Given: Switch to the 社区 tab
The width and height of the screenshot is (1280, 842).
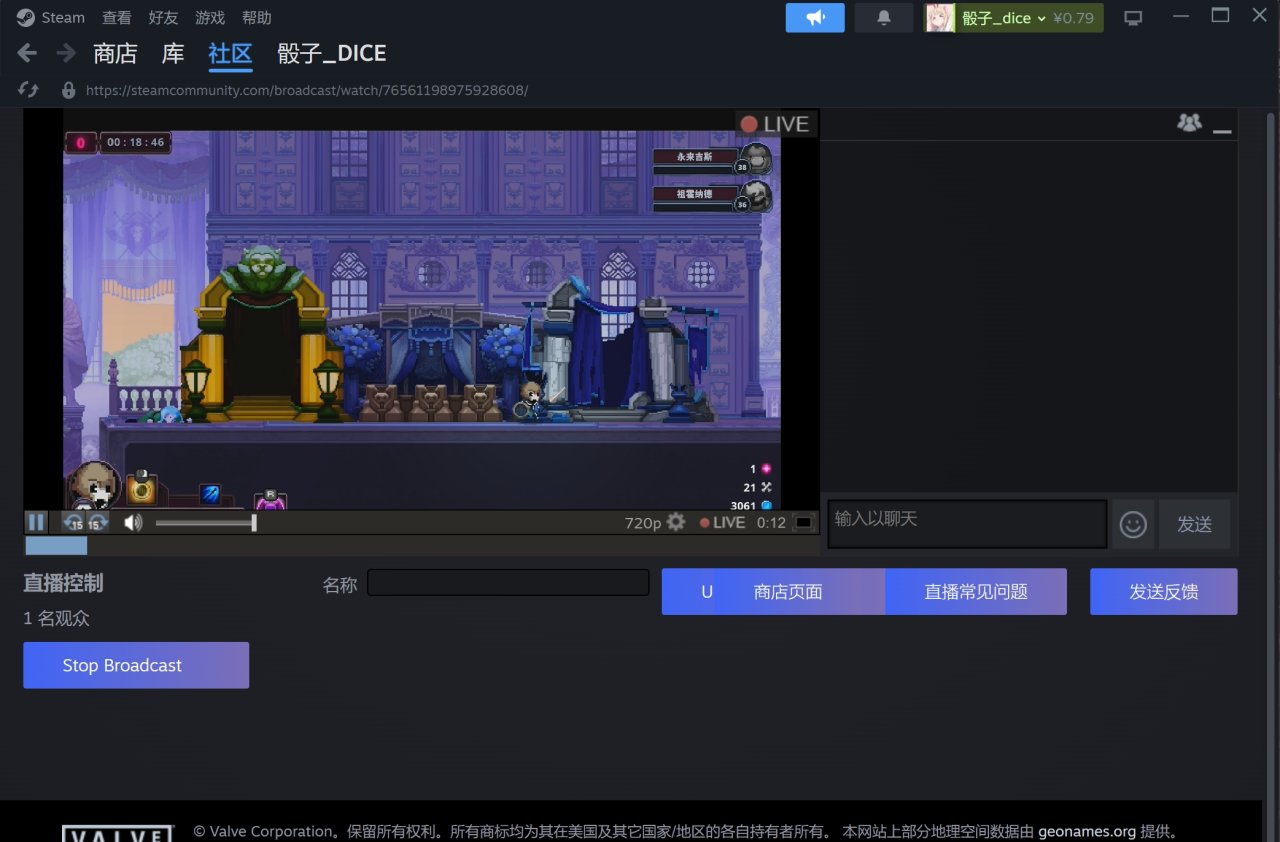Looking at the screenshot, I should (x=230, y=54).
